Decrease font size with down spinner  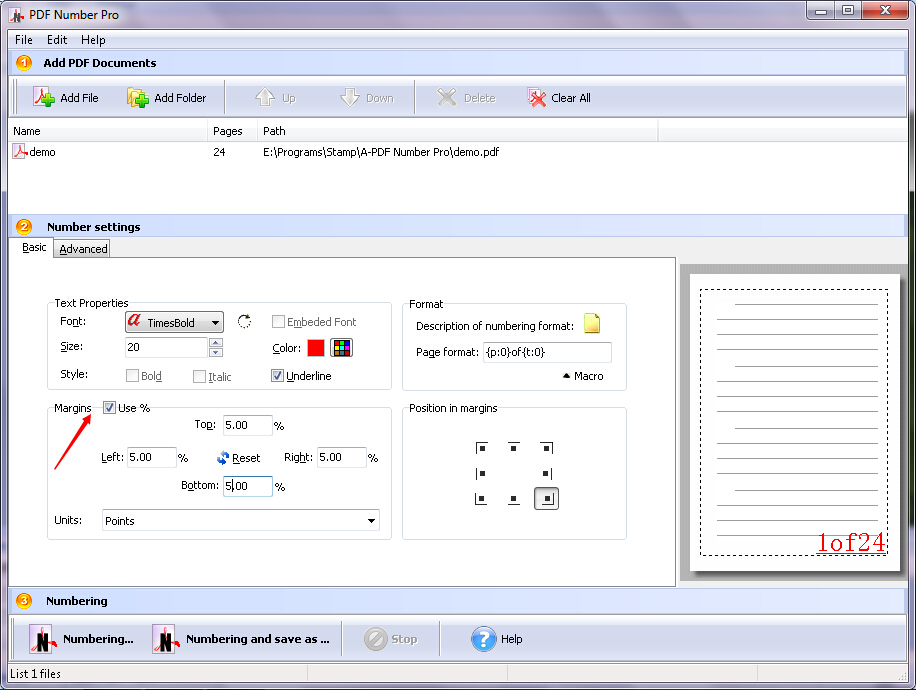(x=216, y=352)
